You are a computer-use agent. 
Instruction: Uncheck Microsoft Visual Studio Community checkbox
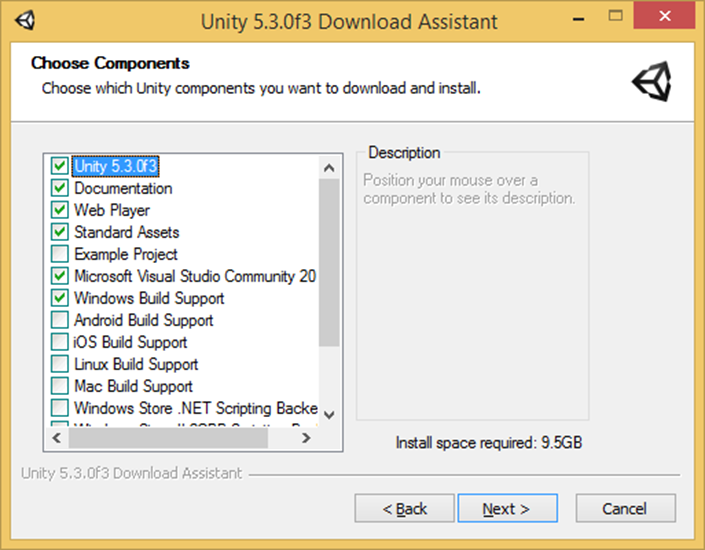(59, 276)
